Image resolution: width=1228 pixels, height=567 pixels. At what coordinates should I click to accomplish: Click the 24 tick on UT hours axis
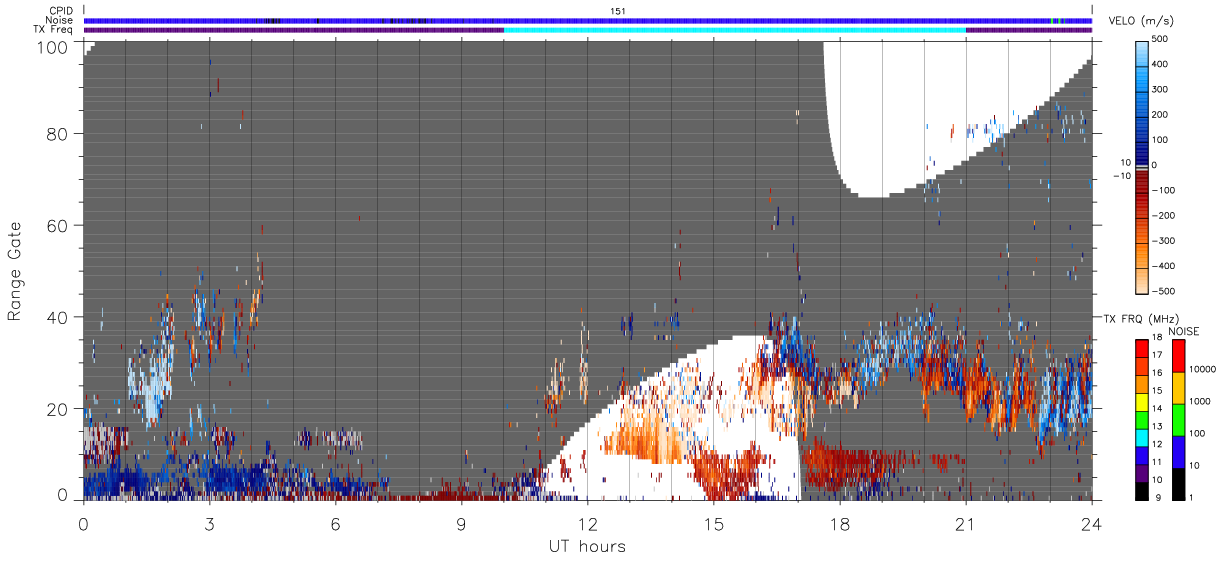[x=1091, y=524]
